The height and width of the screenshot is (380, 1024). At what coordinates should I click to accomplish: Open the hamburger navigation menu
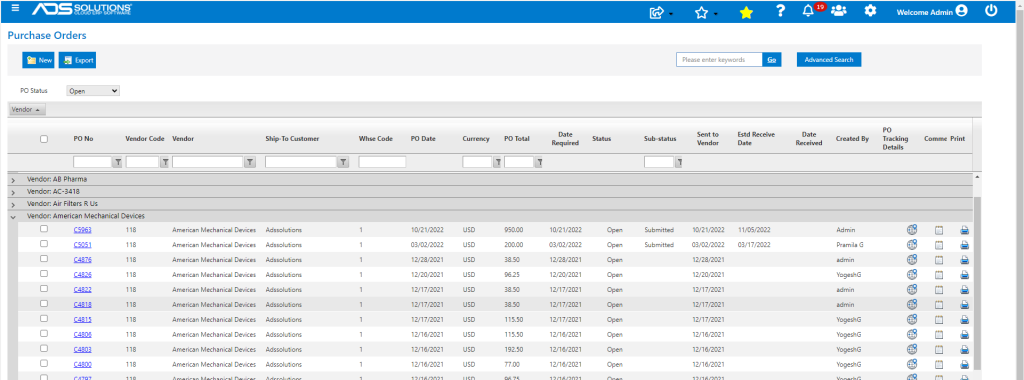16,8
